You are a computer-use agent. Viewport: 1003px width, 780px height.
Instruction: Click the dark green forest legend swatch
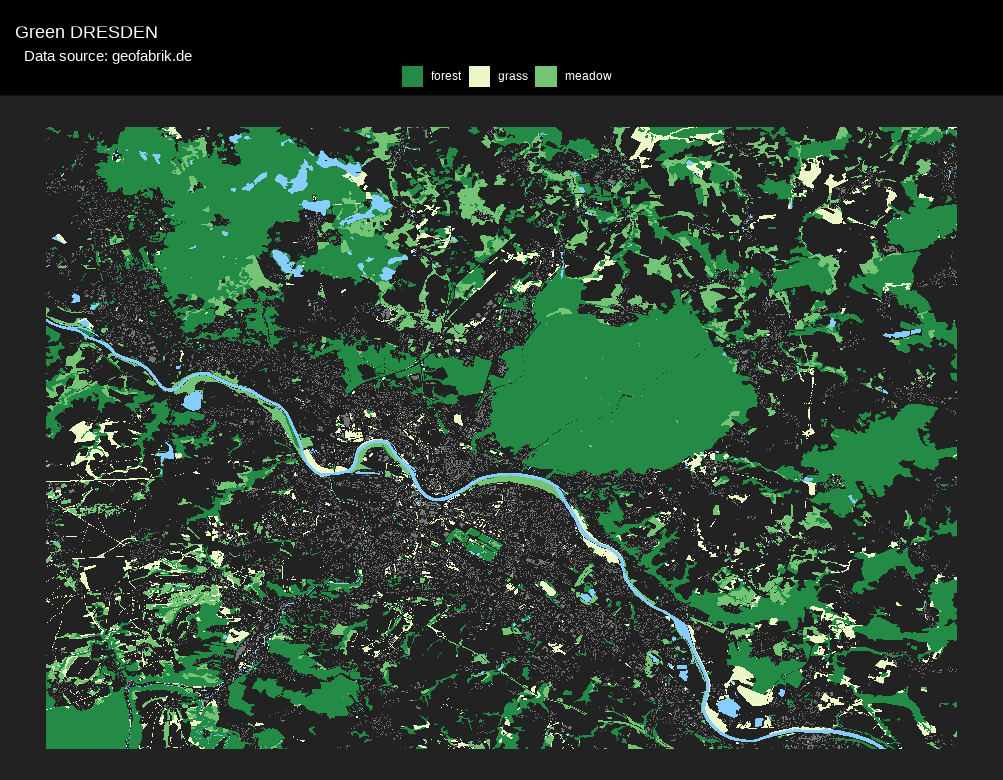click(412, 76)
